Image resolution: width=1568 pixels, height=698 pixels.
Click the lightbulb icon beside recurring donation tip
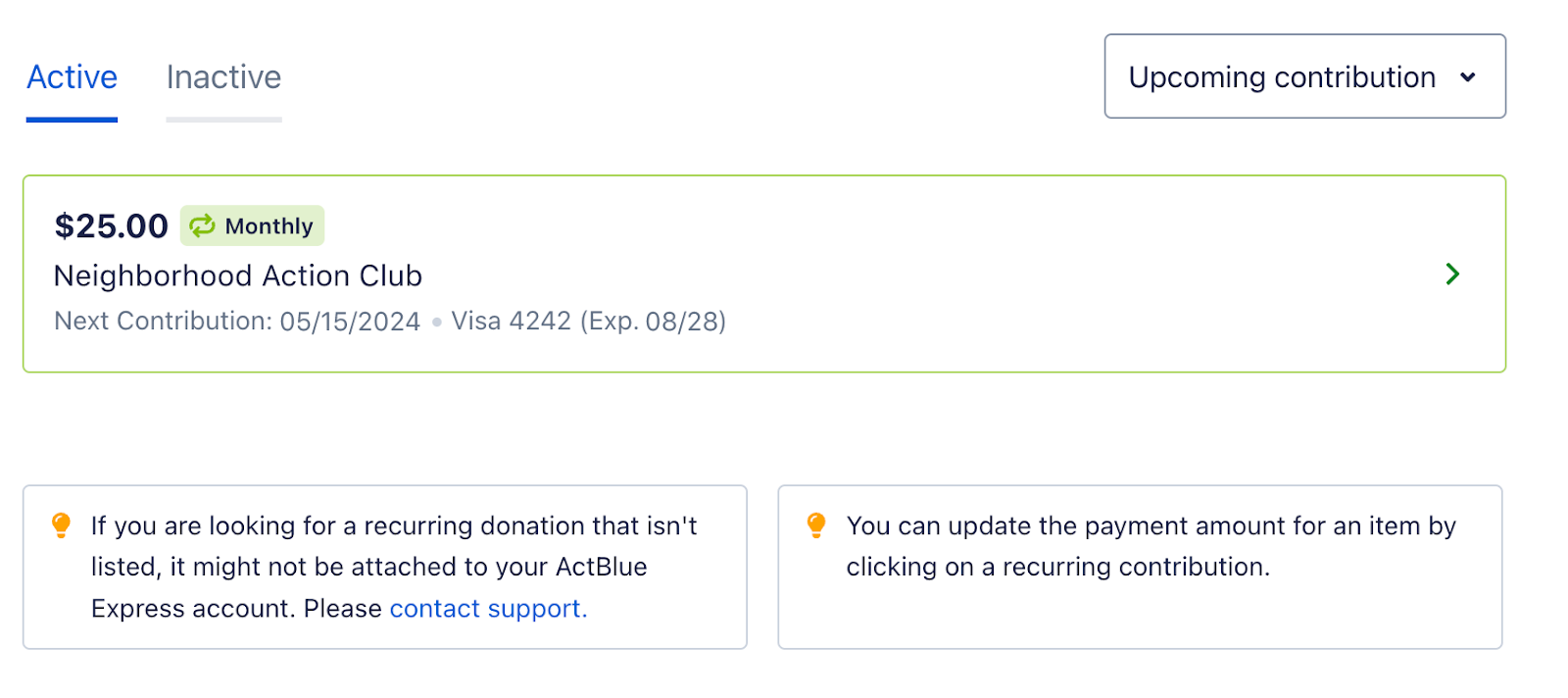click(x=61, y=525)
